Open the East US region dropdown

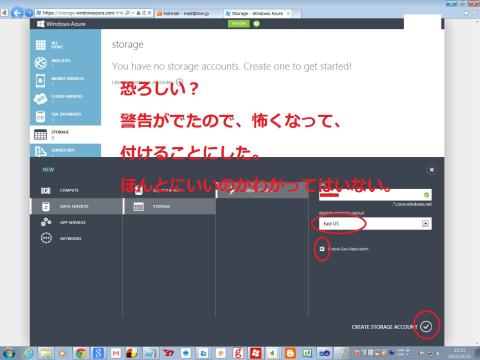(375, 224)
